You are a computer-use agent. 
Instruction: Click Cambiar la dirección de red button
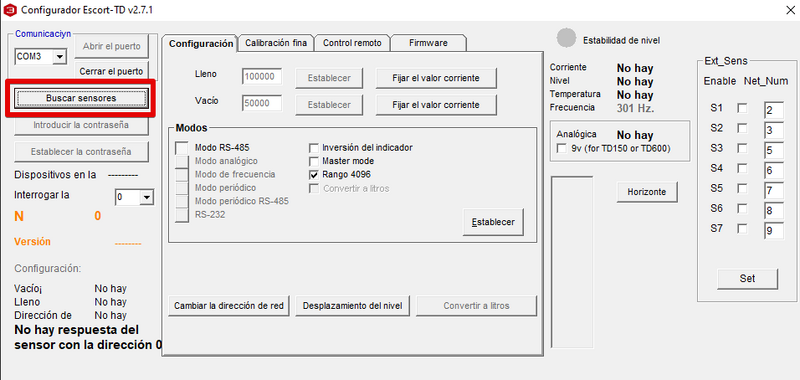[x=229, y=306]
